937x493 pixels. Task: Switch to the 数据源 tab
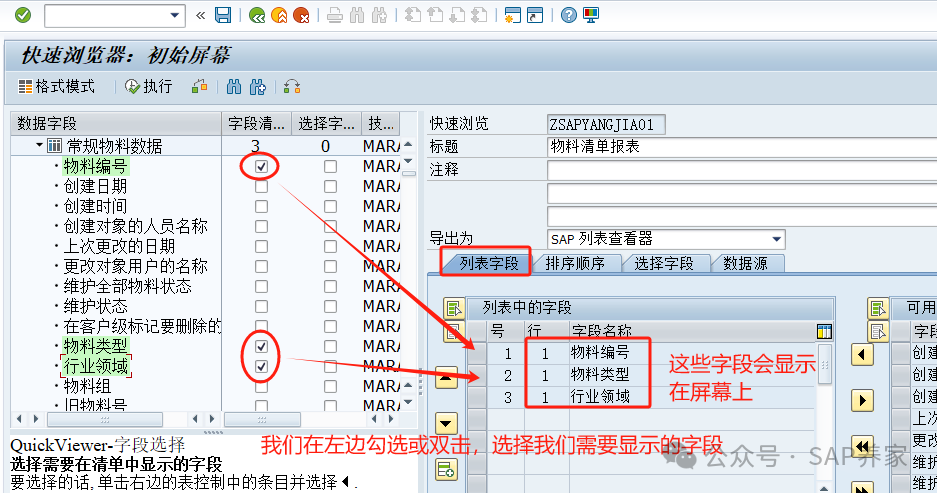tap(745, 263)
